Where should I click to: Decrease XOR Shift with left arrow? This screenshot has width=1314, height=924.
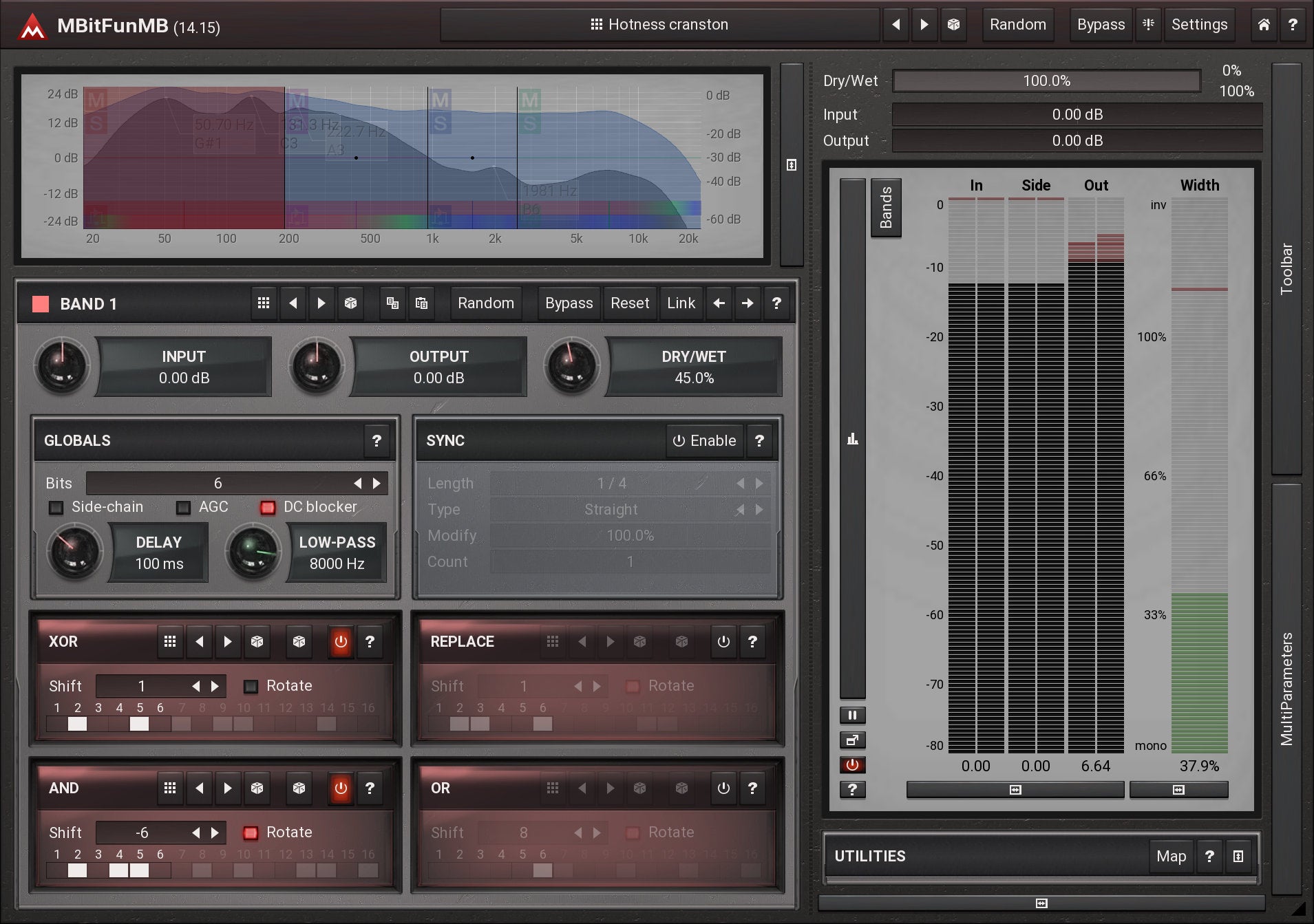click(196, 686)
